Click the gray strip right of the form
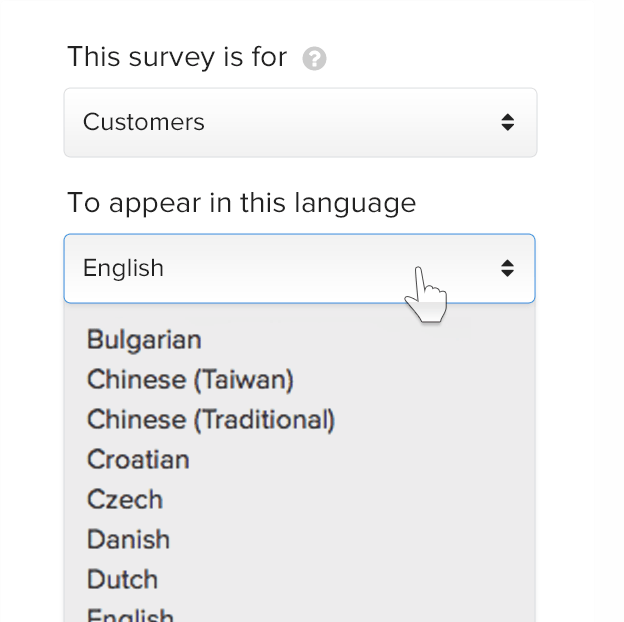This screenshot has height=622, width=624. [x=609, y=300]
